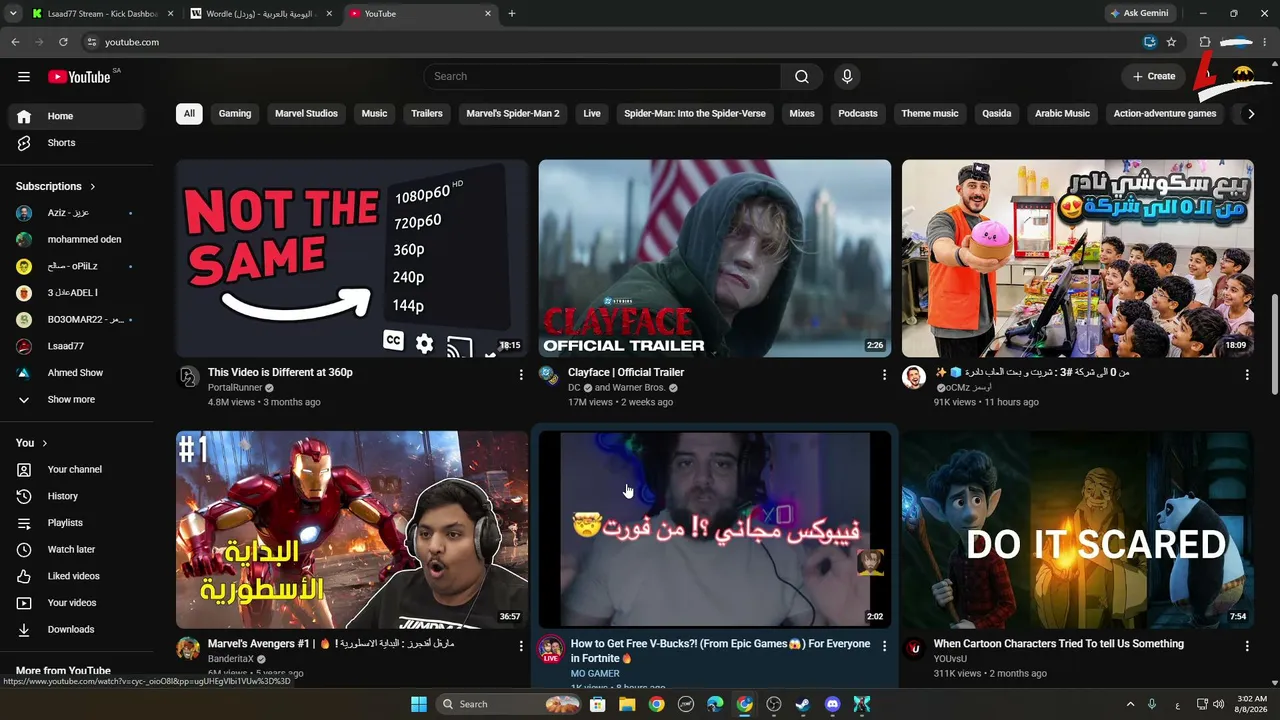Start voice search with the microphone
Image resolution: width=1280 pixels, height=720 pixels.
point(847,76)
